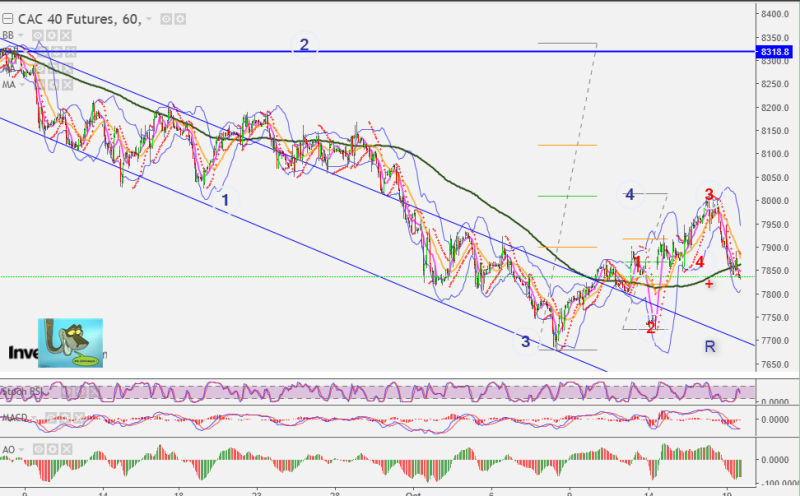Open MACD settings gear icon
800x496 pixels.
click(x=64, y=418)
